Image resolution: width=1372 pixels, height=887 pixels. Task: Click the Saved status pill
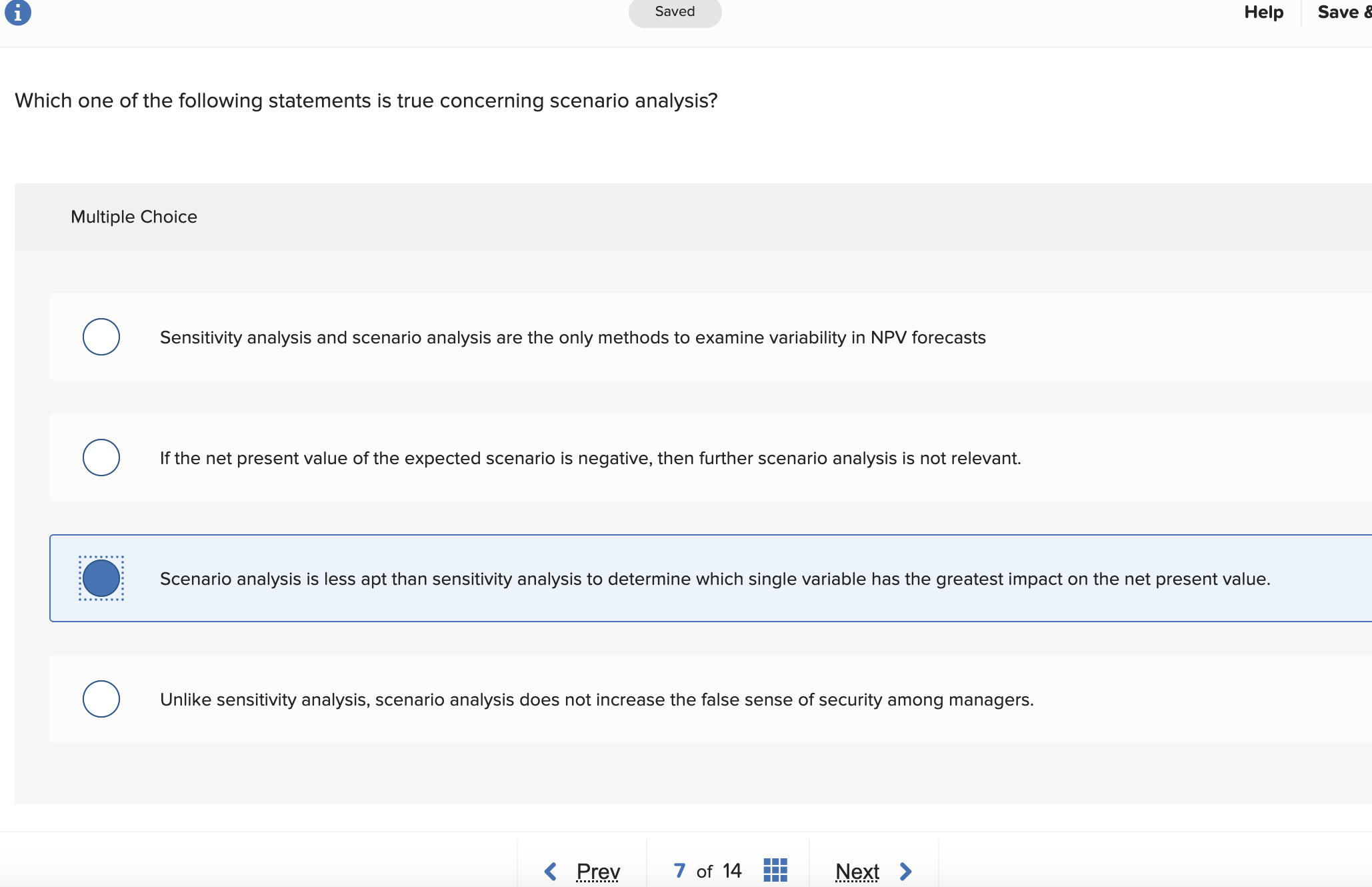675,12
